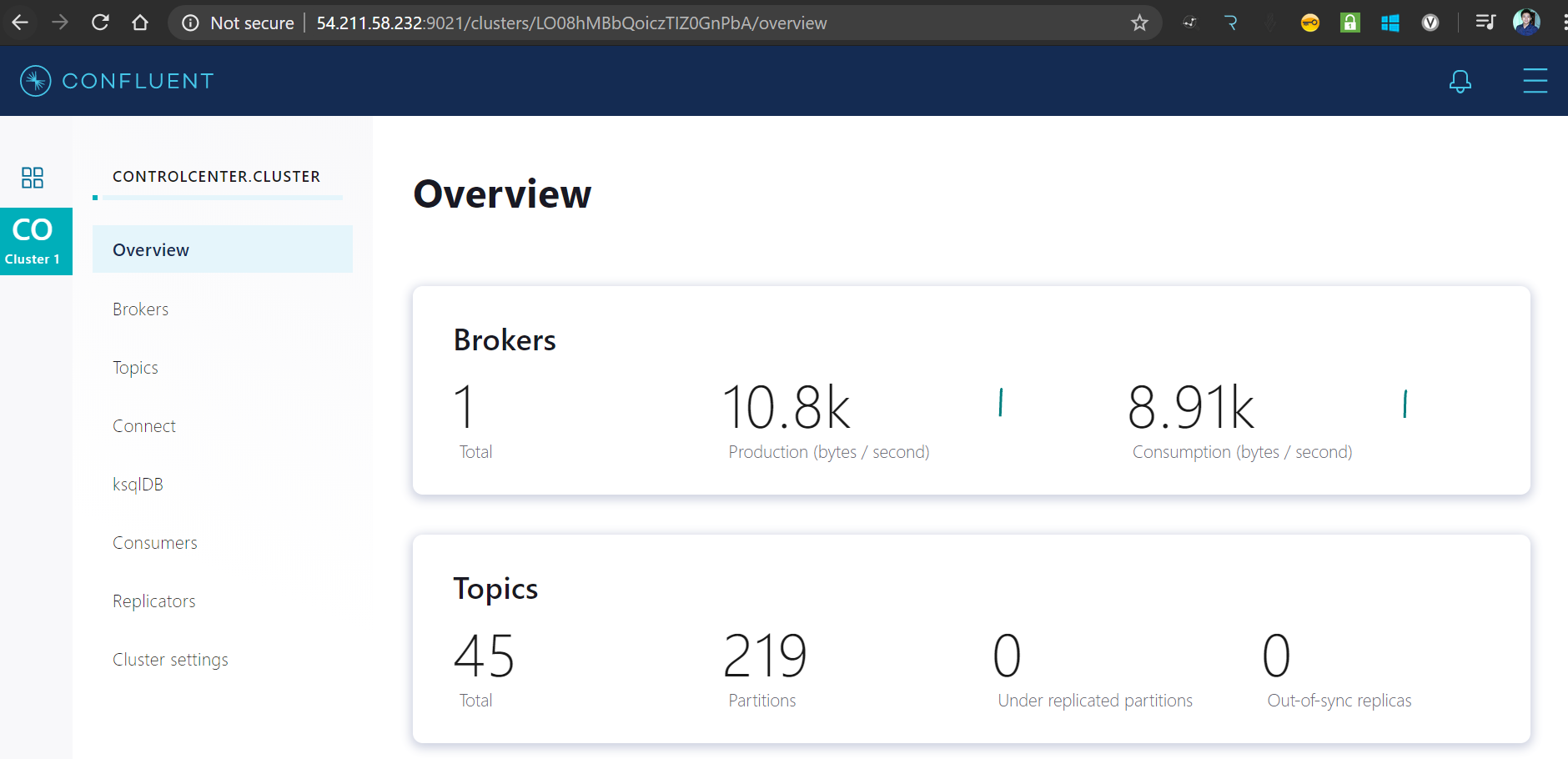This screenshot has height=759, width=1568.
Task: Open the Topics sidebar item
Action: point(135,368)
